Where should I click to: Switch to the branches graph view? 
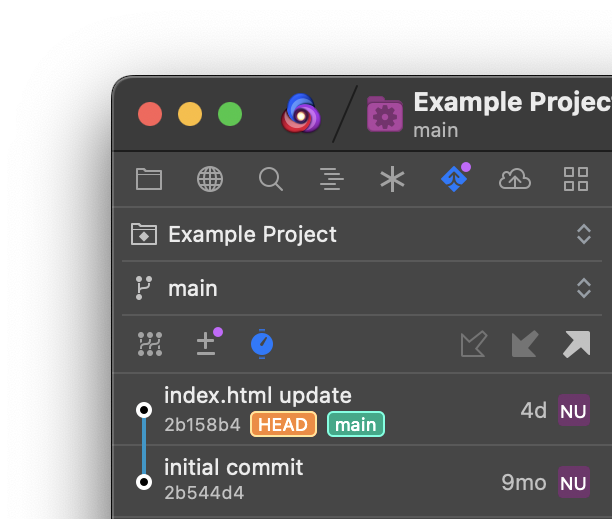click(150, 344)
